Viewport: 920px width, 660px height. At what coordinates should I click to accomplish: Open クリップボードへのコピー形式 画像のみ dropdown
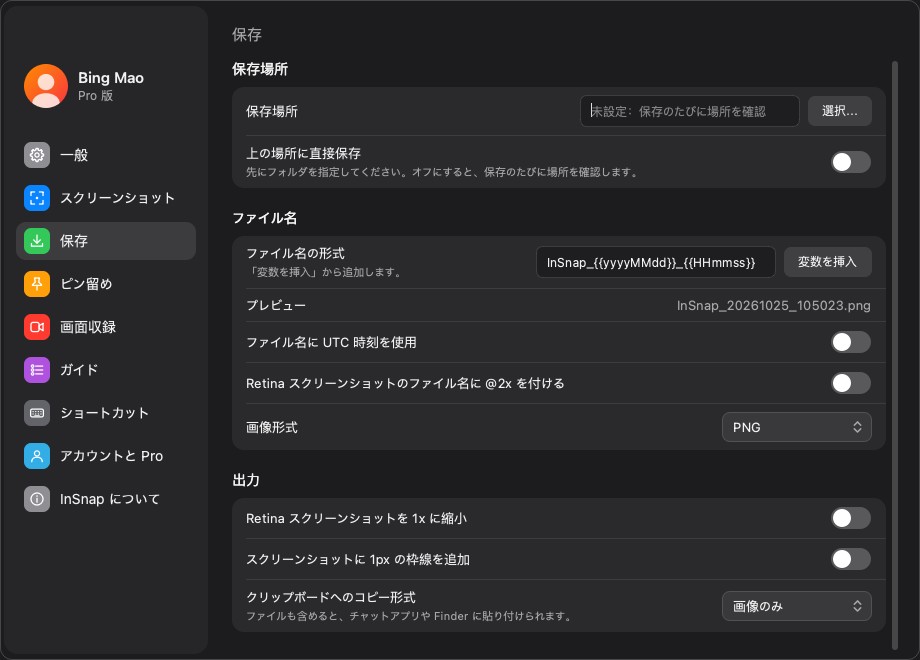[796, 606]
